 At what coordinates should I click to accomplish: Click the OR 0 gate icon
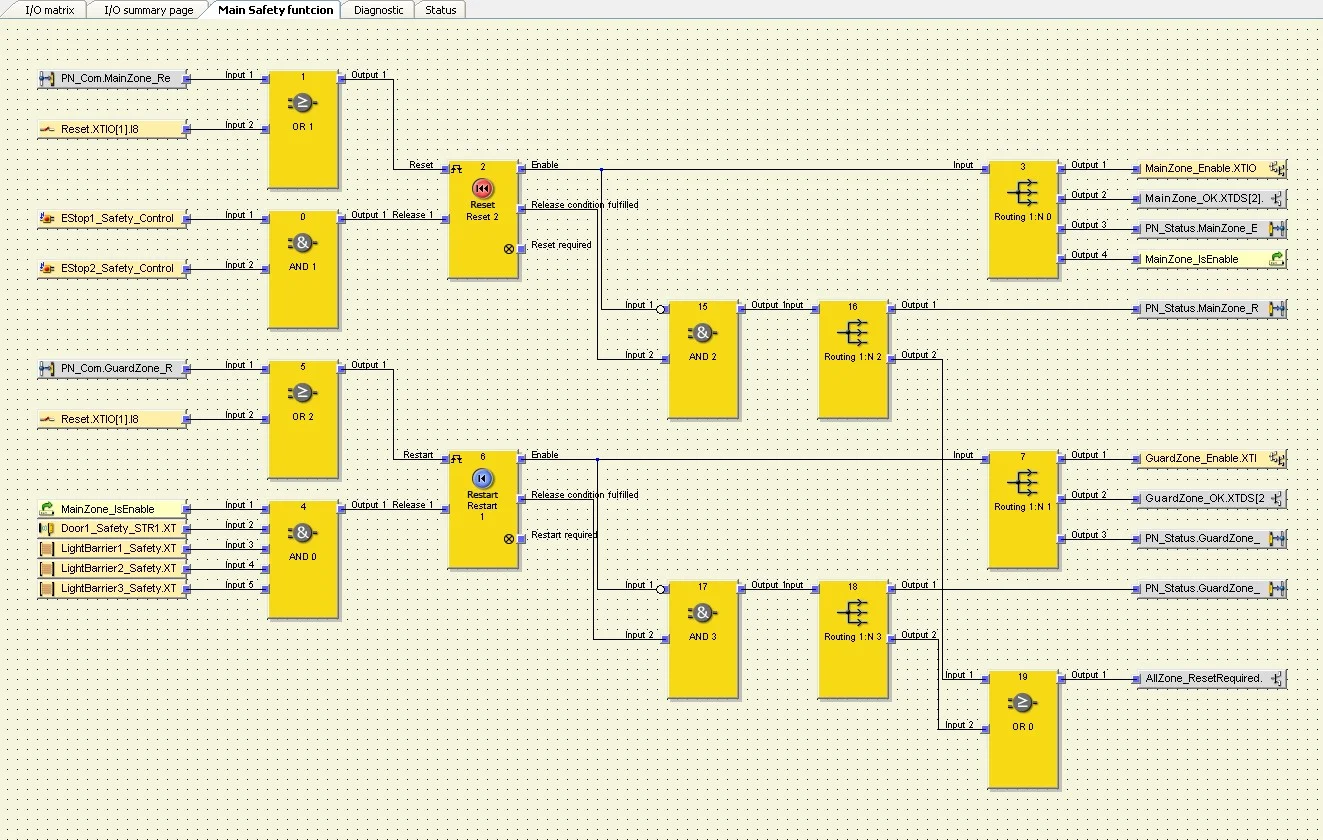pyautogui.click(x=1022, y=703)
